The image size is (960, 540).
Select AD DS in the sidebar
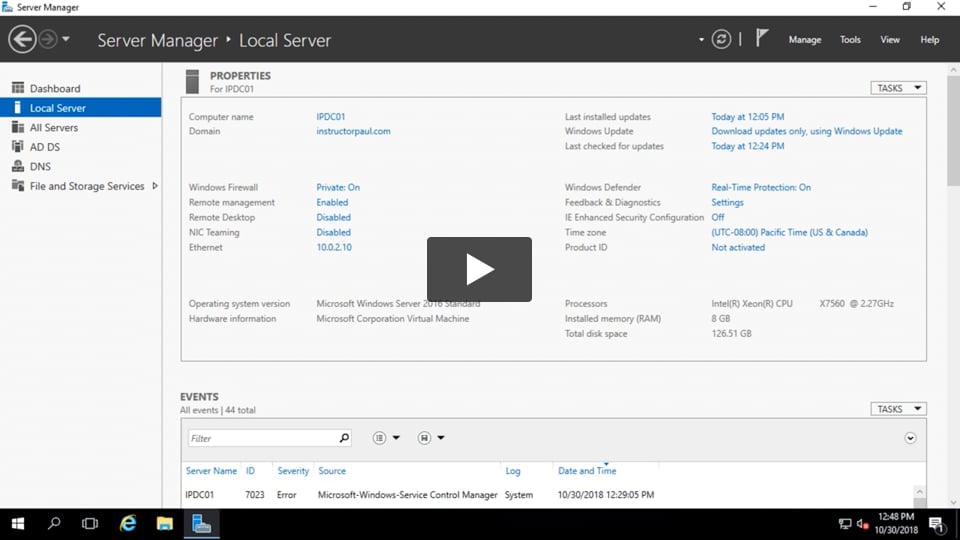(45, 147)
